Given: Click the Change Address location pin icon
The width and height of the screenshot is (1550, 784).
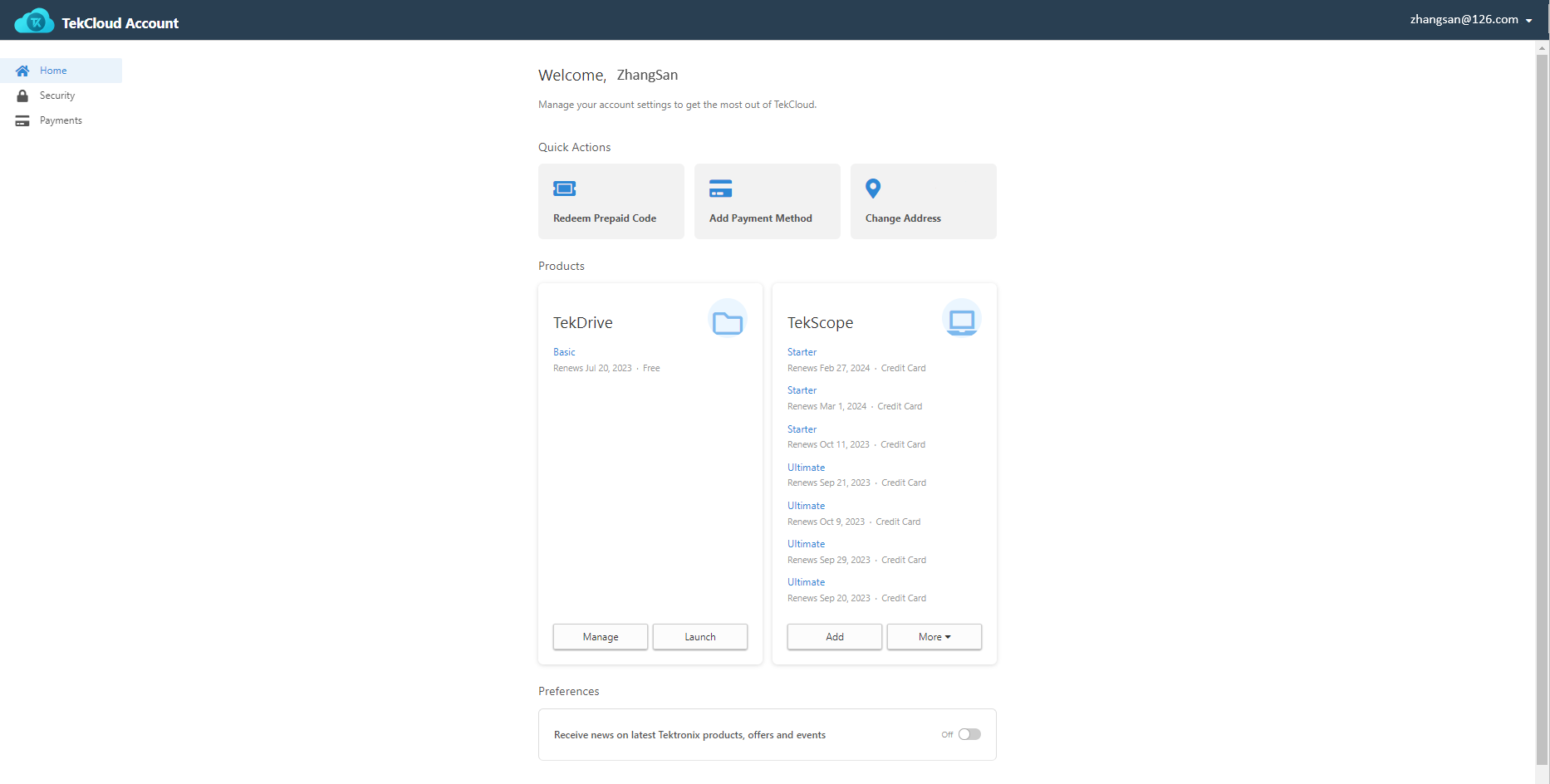Looking at the screenshot, I should click(x=873, y=189).
